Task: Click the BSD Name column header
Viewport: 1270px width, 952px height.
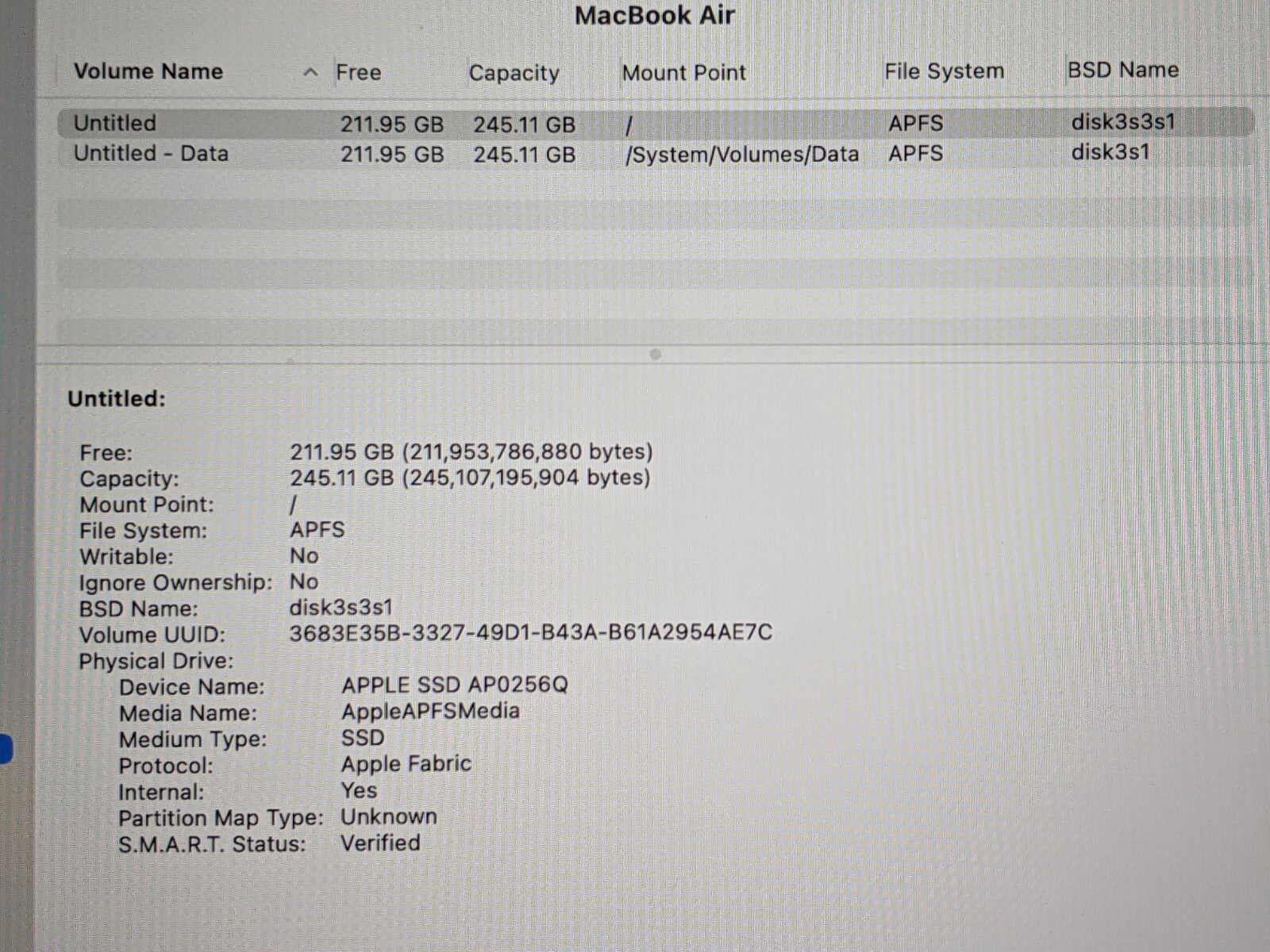Action: (1122, 70)
